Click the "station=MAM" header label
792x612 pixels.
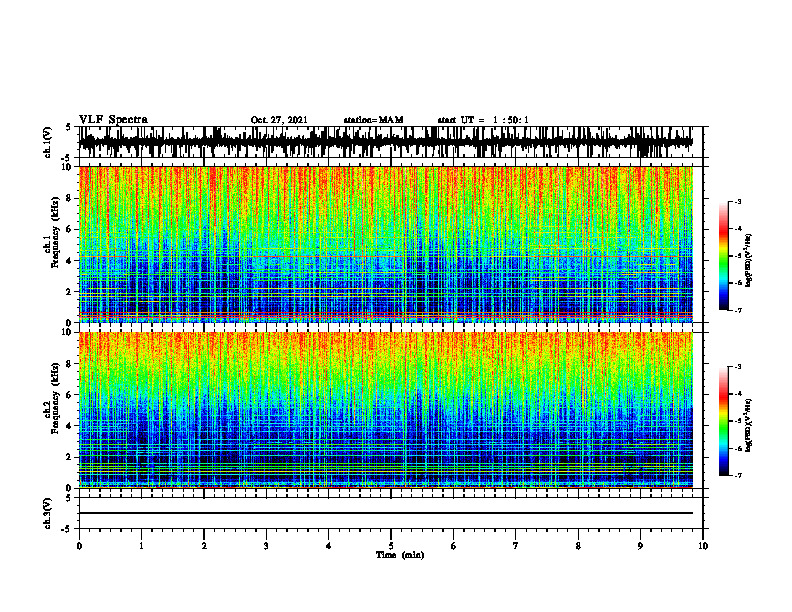coord(373,120)
